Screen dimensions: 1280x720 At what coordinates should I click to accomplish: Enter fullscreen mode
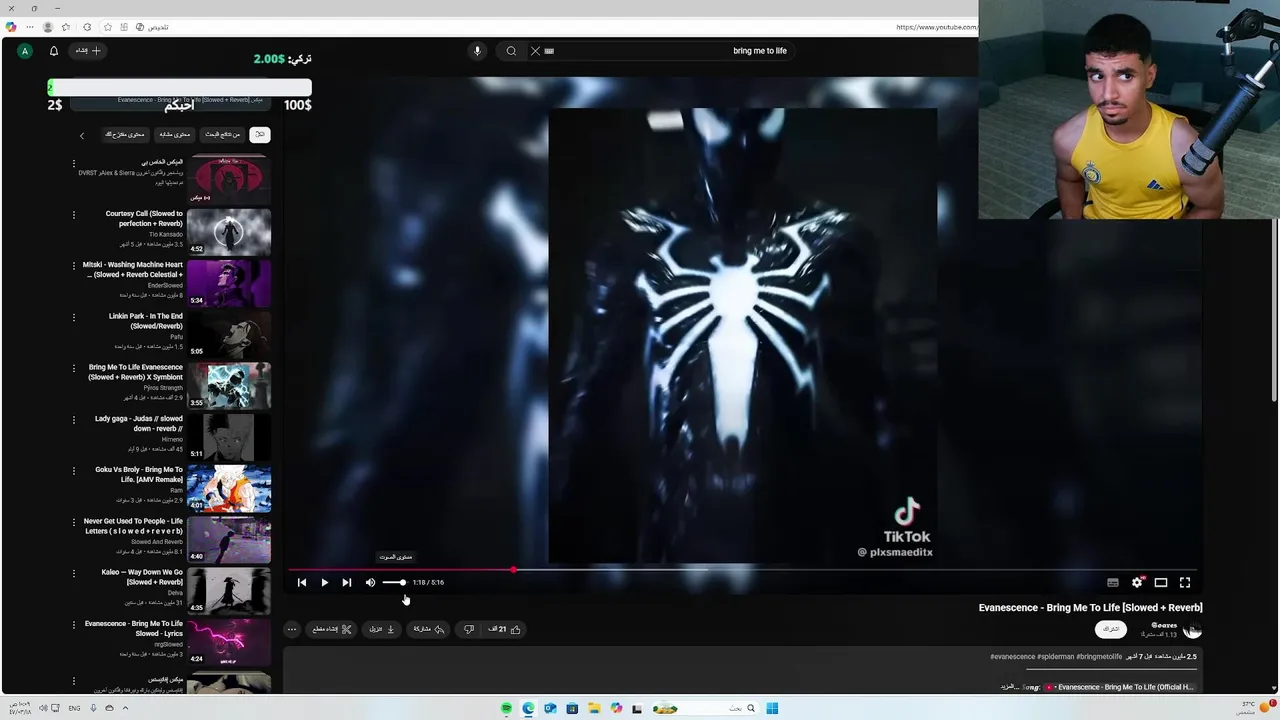[x=1185, y=582]
